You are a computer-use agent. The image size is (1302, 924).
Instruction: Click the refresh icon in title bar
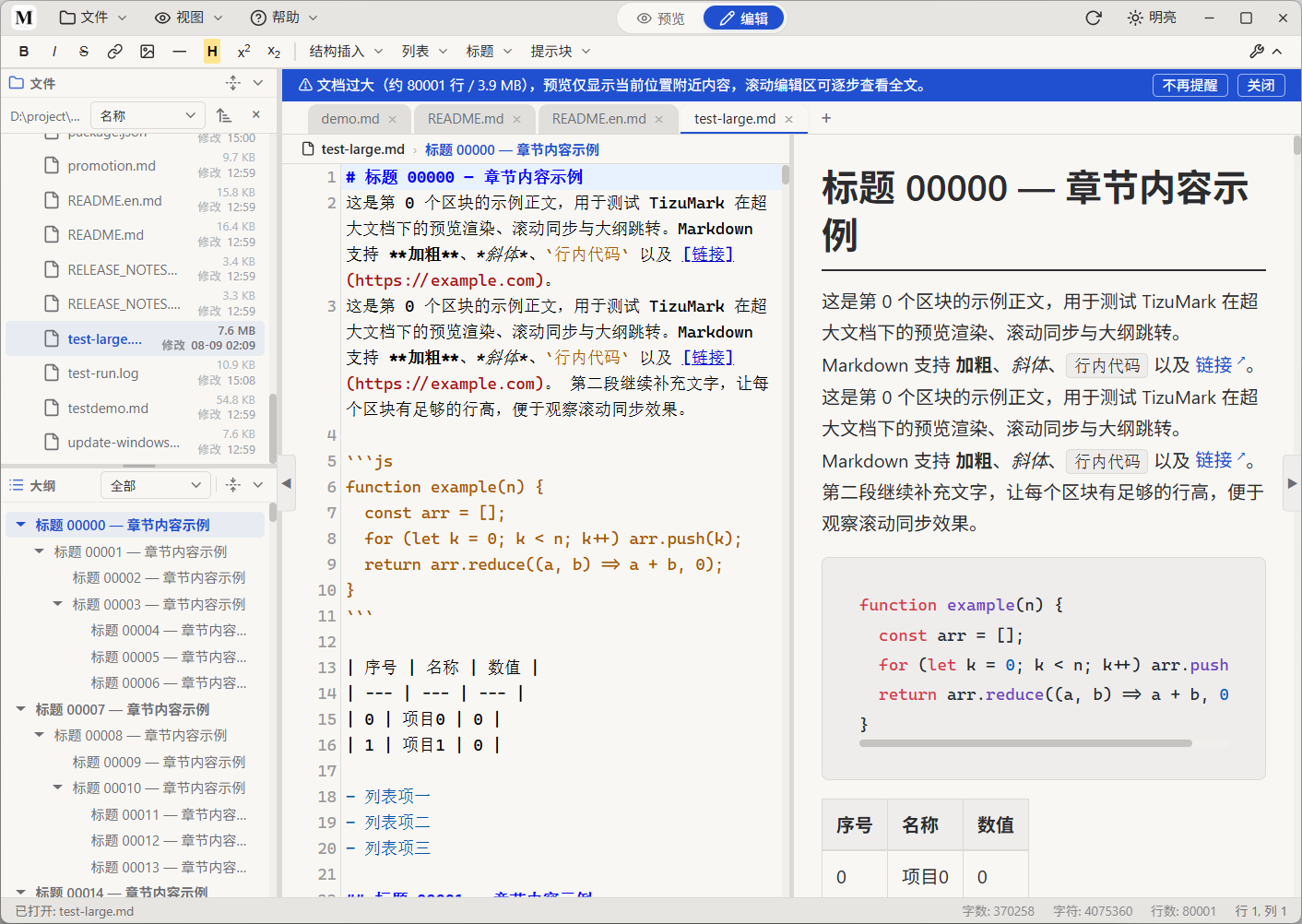pos(1094,18)
